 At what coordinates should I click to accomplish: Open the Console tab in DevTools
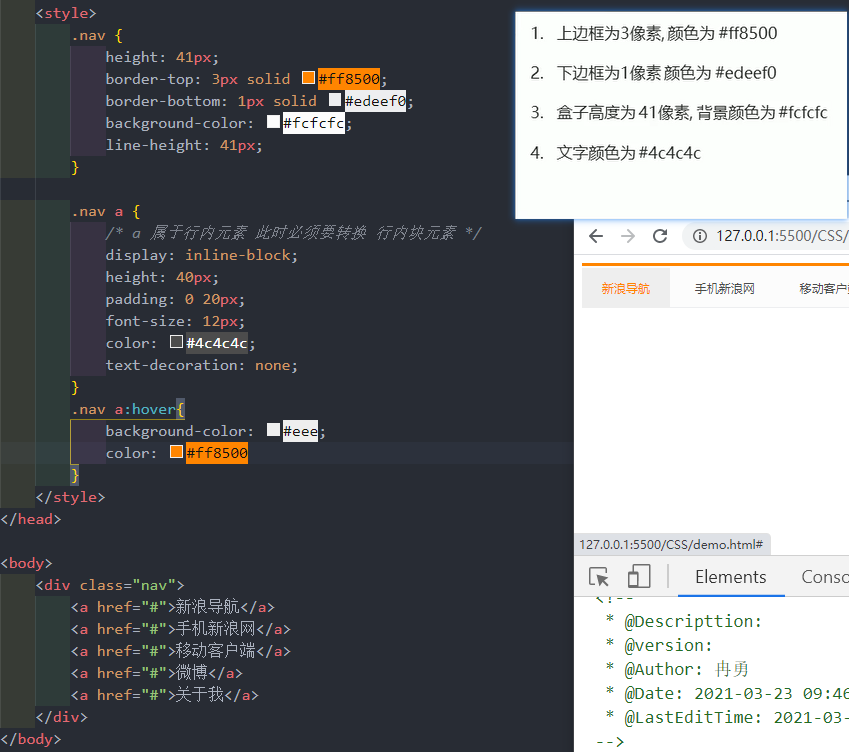click(824, 577)
